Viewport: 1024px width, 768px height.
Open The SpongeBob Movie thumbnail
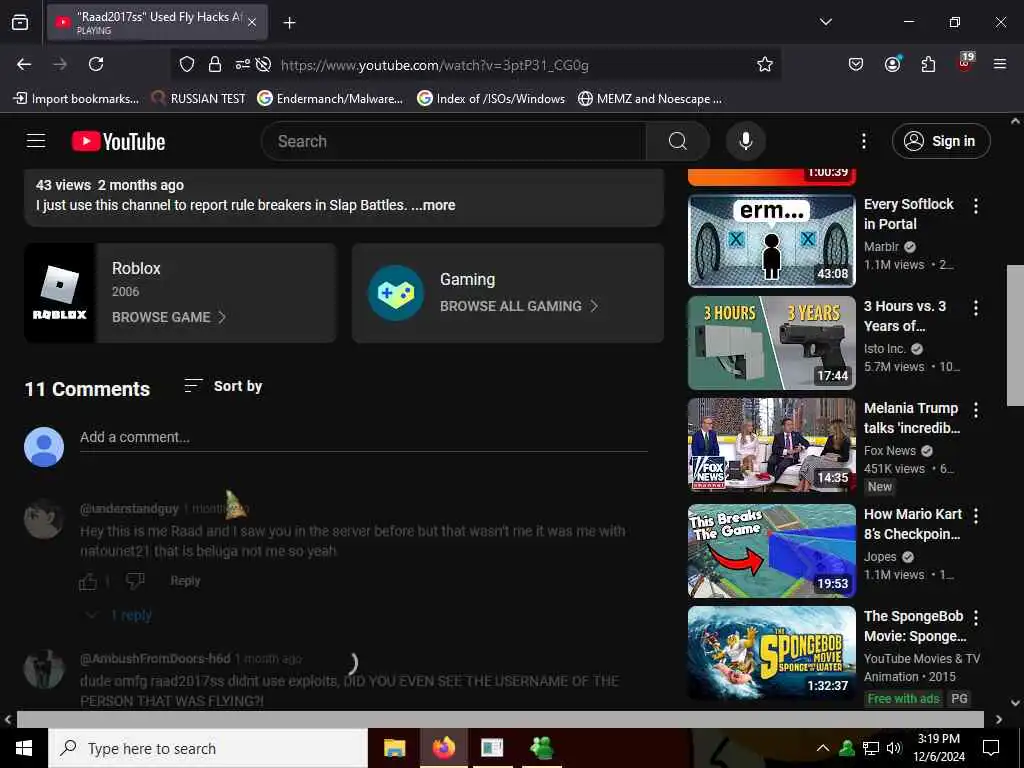(772, 652)
